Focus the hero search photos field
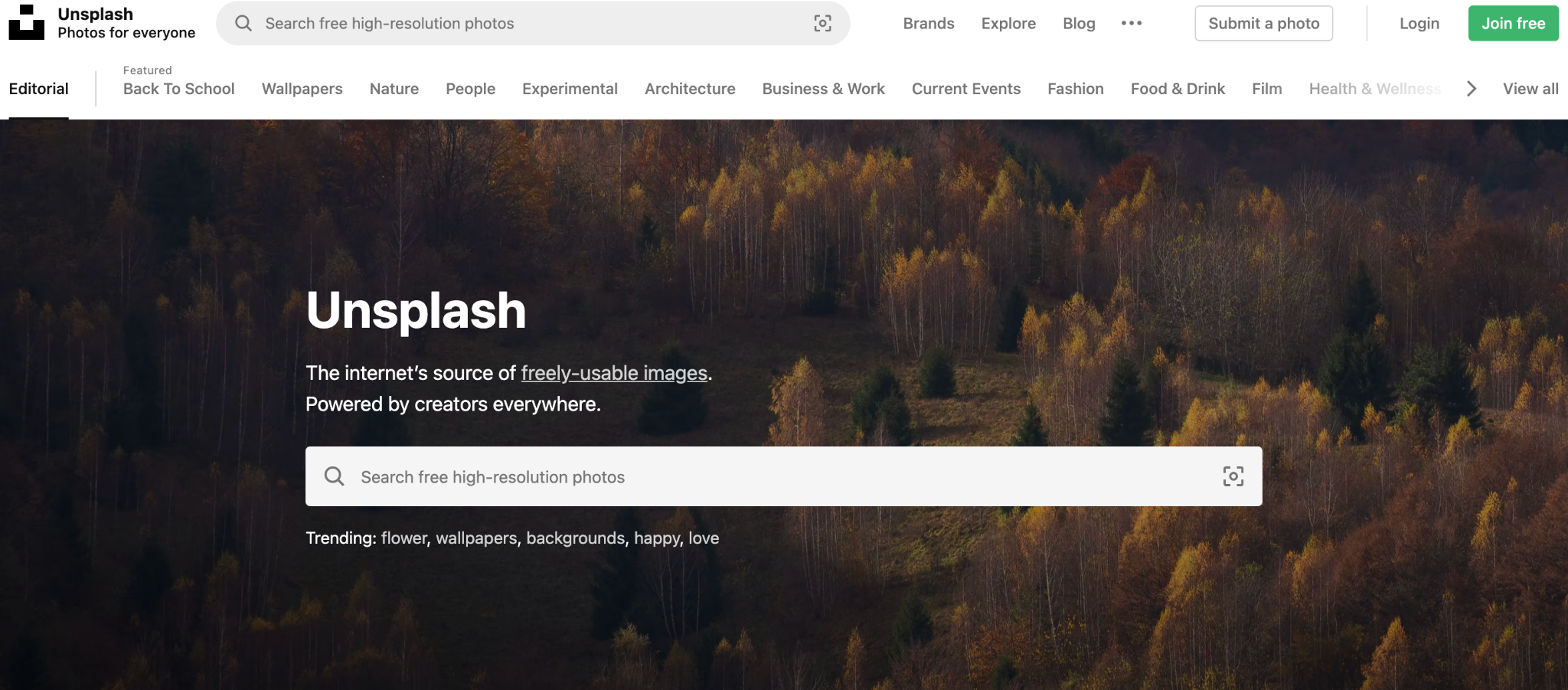The height and width of the screenshot is (690, 1568). [784, 476]
